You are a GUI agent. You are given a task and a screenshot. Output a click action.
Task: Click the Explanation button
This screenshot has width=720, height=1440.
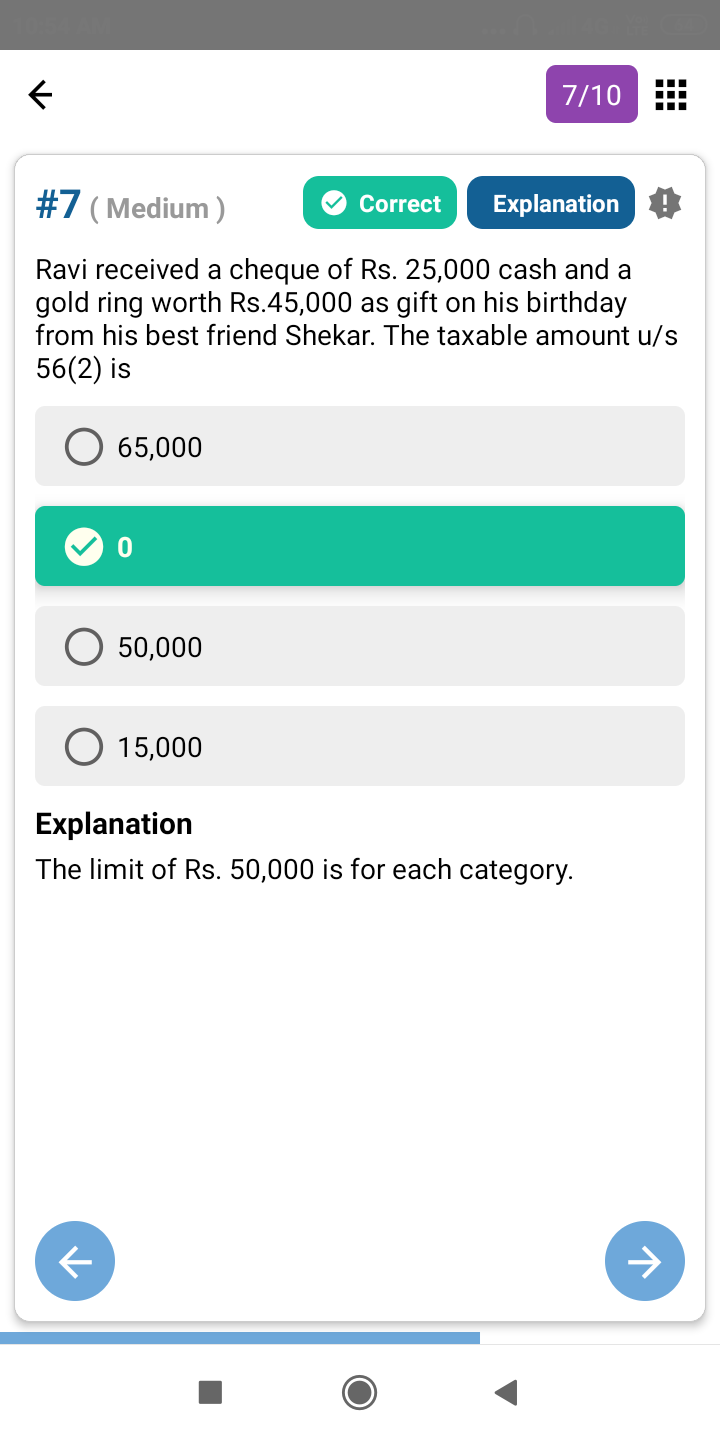pos(551,203)
